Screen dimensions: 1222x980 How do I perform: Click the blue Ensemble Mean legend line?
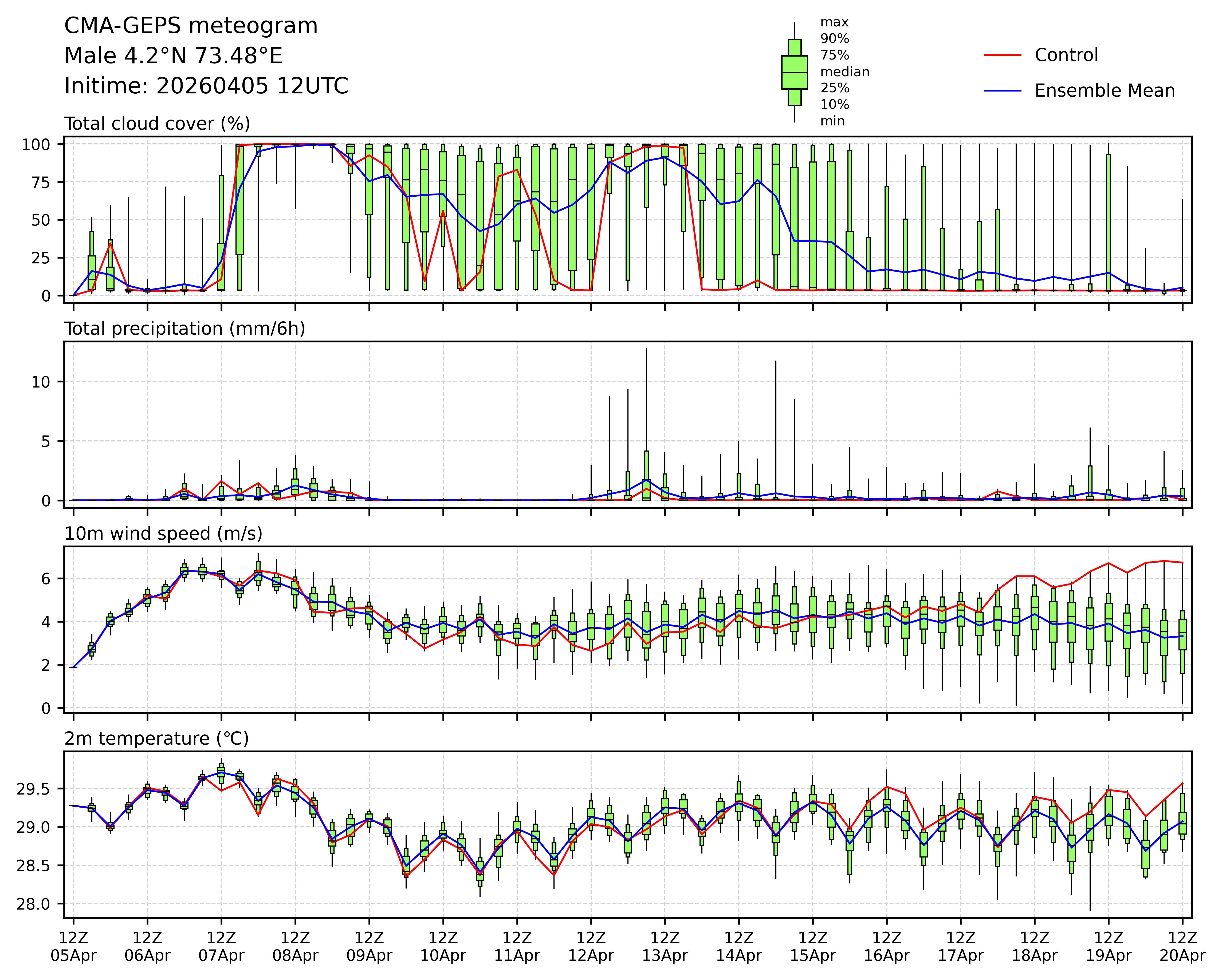pos(1002,91)
